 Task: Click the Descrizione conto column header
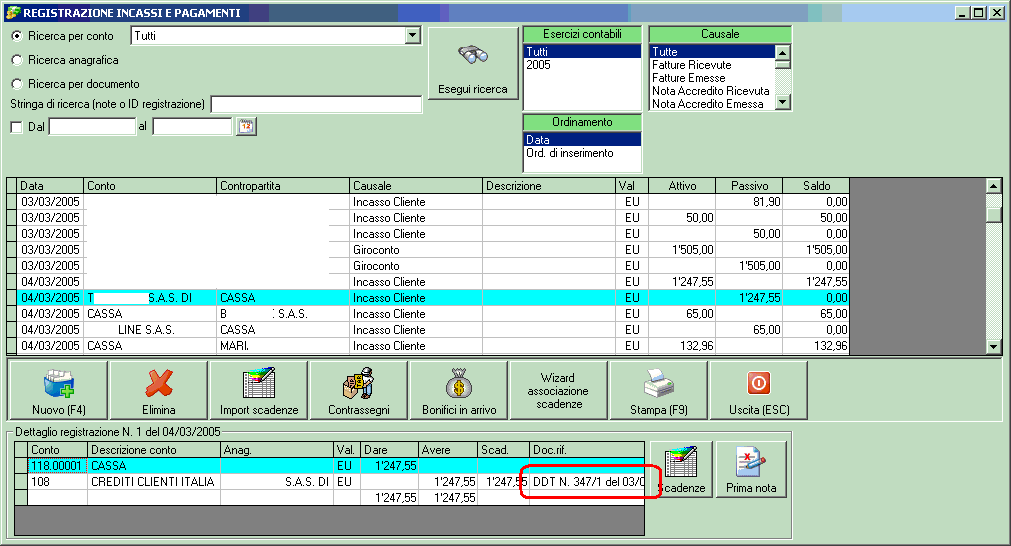click(x=154, y=450)
